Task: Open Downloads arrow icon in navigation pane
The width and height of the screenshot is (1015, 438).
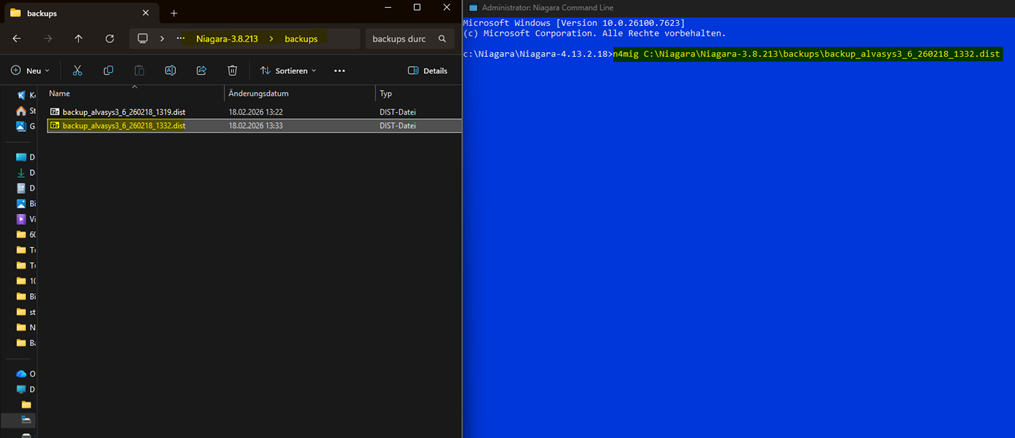Action: [x=21, y=173]
